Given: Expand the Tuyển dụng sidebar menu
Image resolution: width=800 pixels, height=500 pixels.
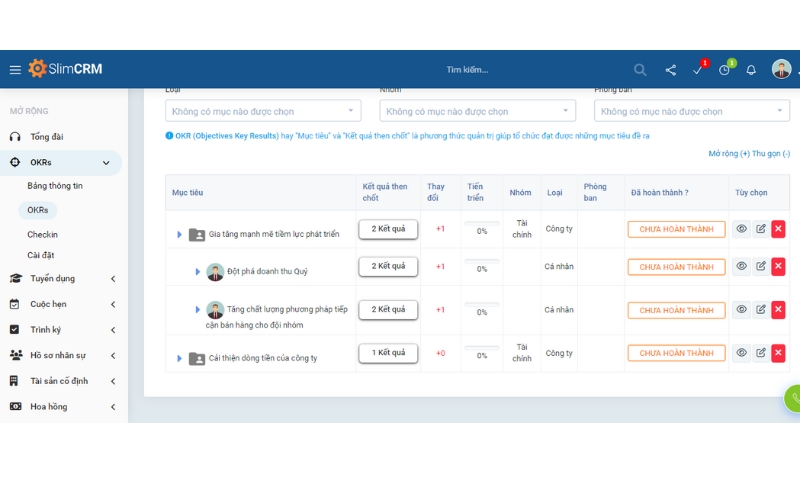Looking at the screenshot, I should (x=113, y=279).
